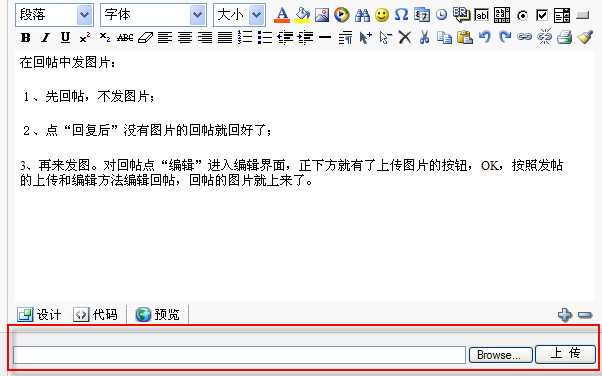Insert a checkbox form element
The image size is (602, 376).
542,15
